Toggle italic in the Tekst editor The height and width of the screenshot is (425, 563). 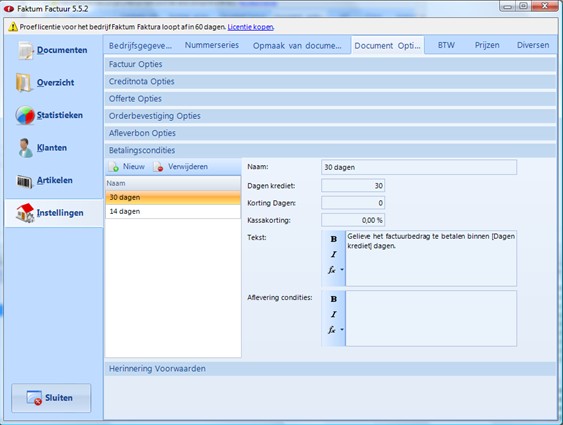click(334, 254)
